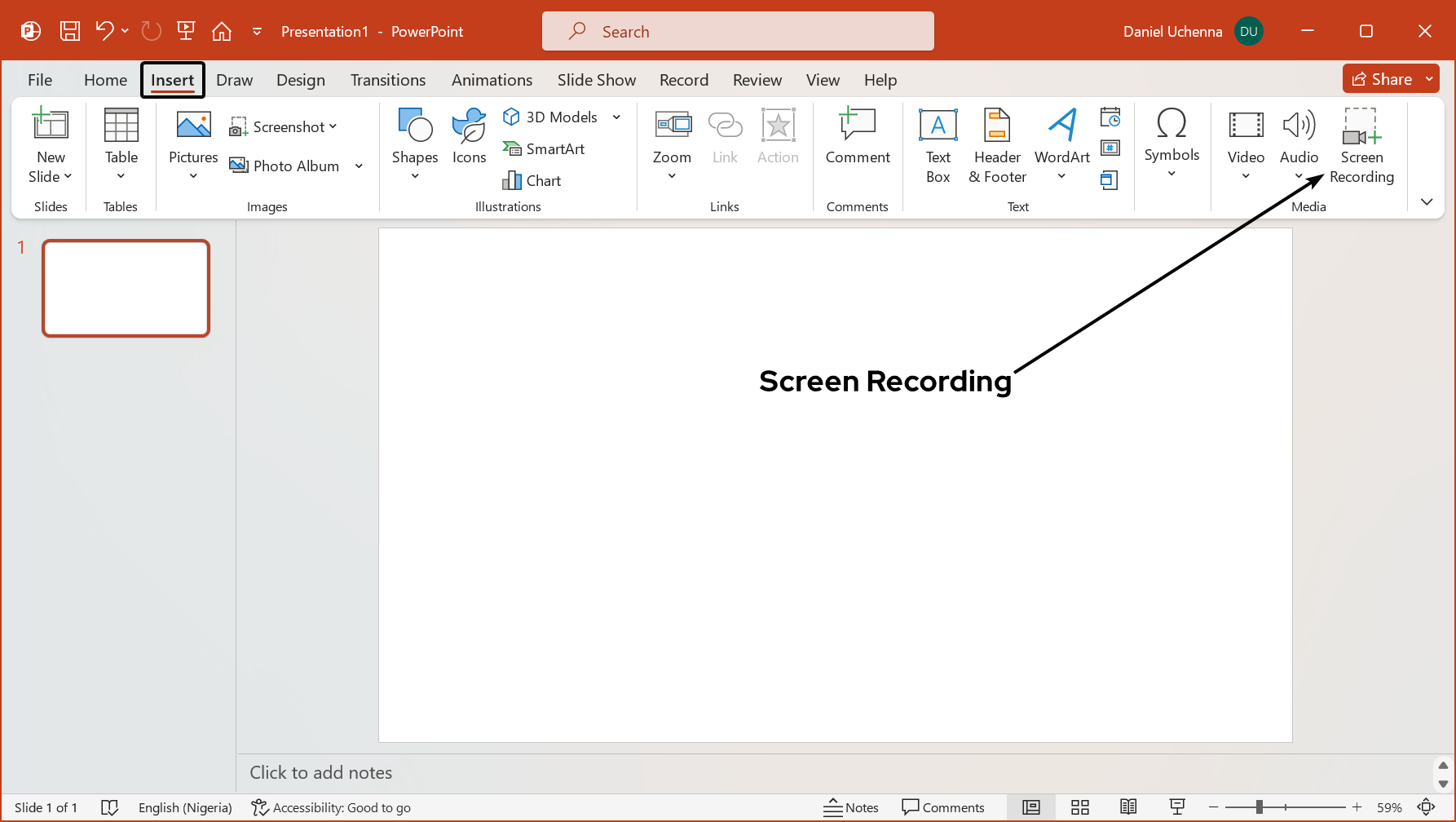Image resolution: width=1456 pixels, height=822 pixels.
Task: Insert a Slide Number
Action: click(1110, 148)
